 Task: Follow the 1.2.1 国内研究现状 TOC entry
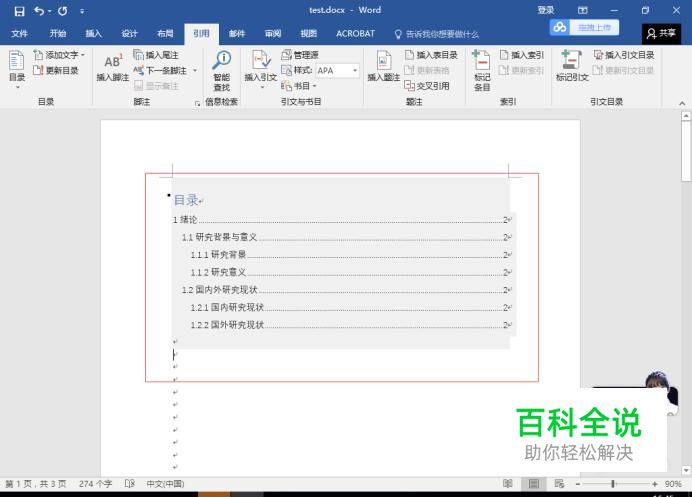pos(351,307)
